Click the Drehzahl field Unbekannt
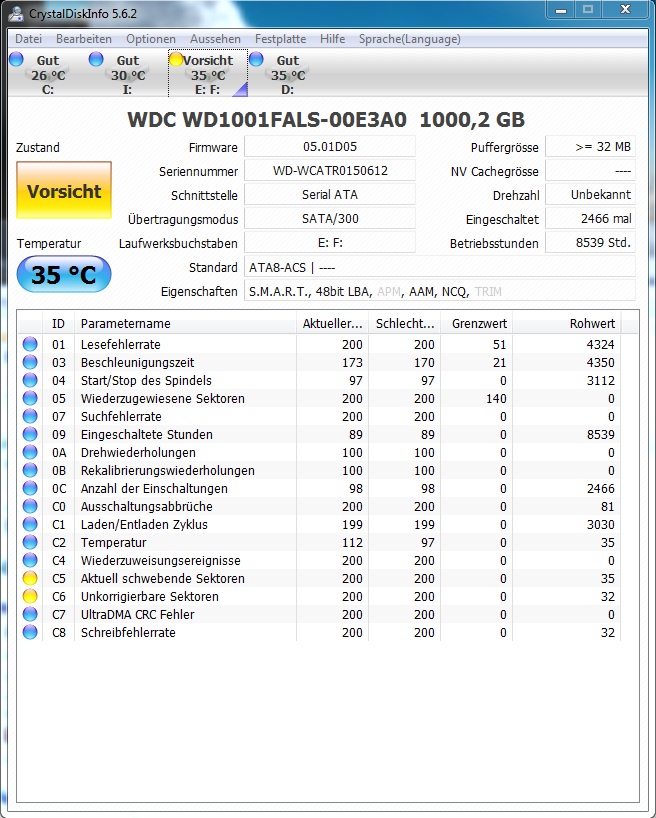The width and height of the screenshot is (656, 818). 590,195
